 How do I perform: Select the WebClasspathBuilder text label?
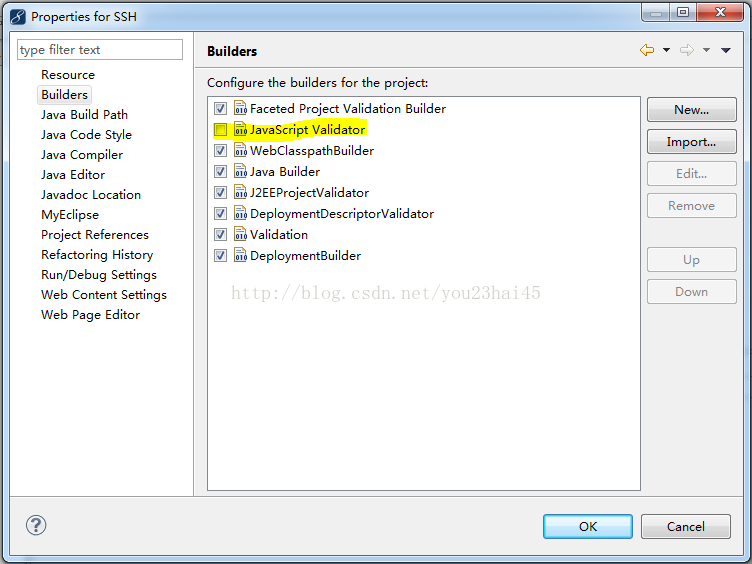312,151
